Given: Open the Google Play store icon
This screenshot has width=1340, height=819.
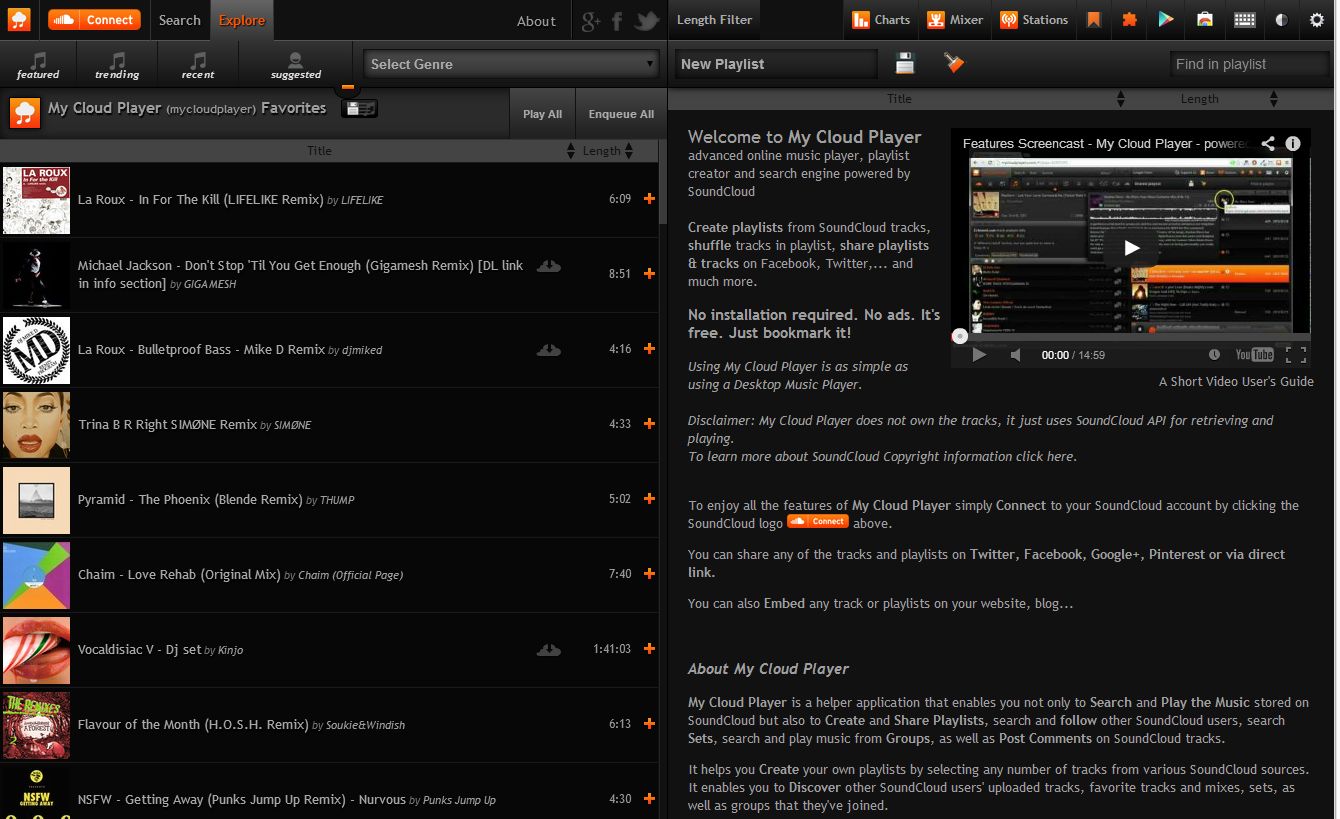Looking at the screenshot, I should point(1166,20).
